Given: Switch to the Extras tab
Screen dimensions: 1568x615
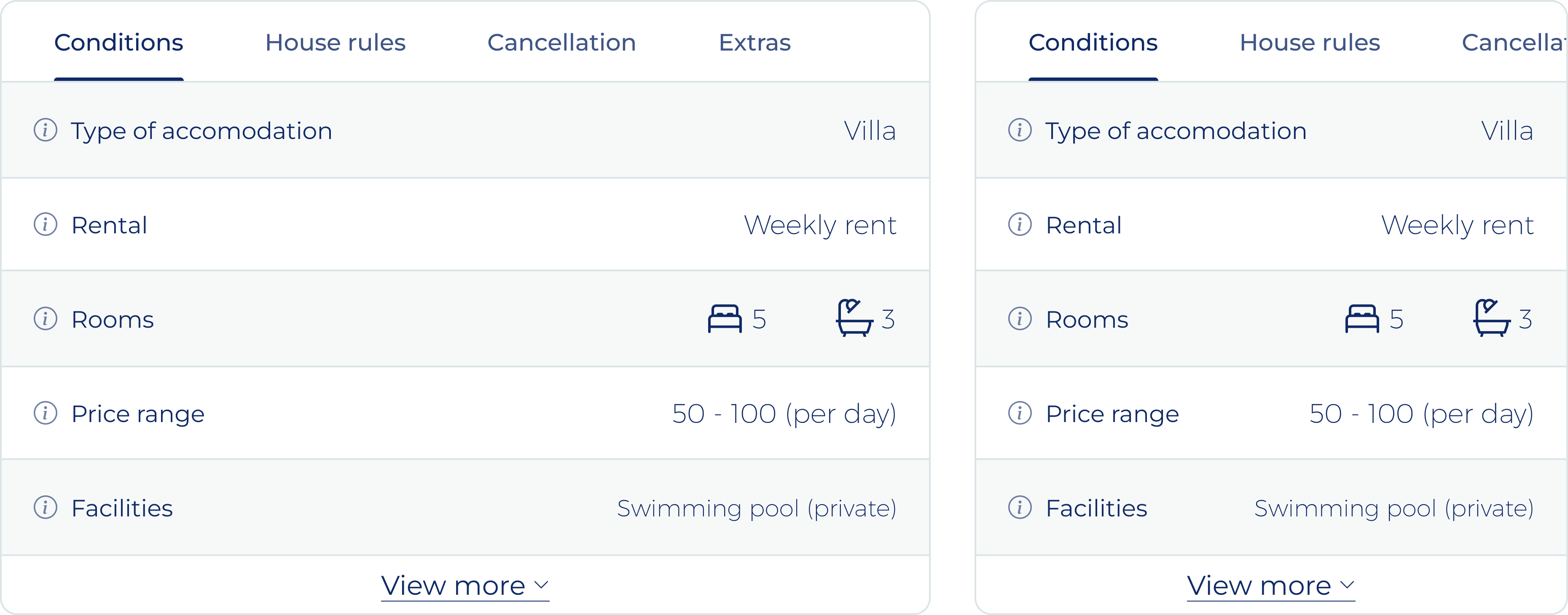Looking at the screenshot, I should [754, 43].
